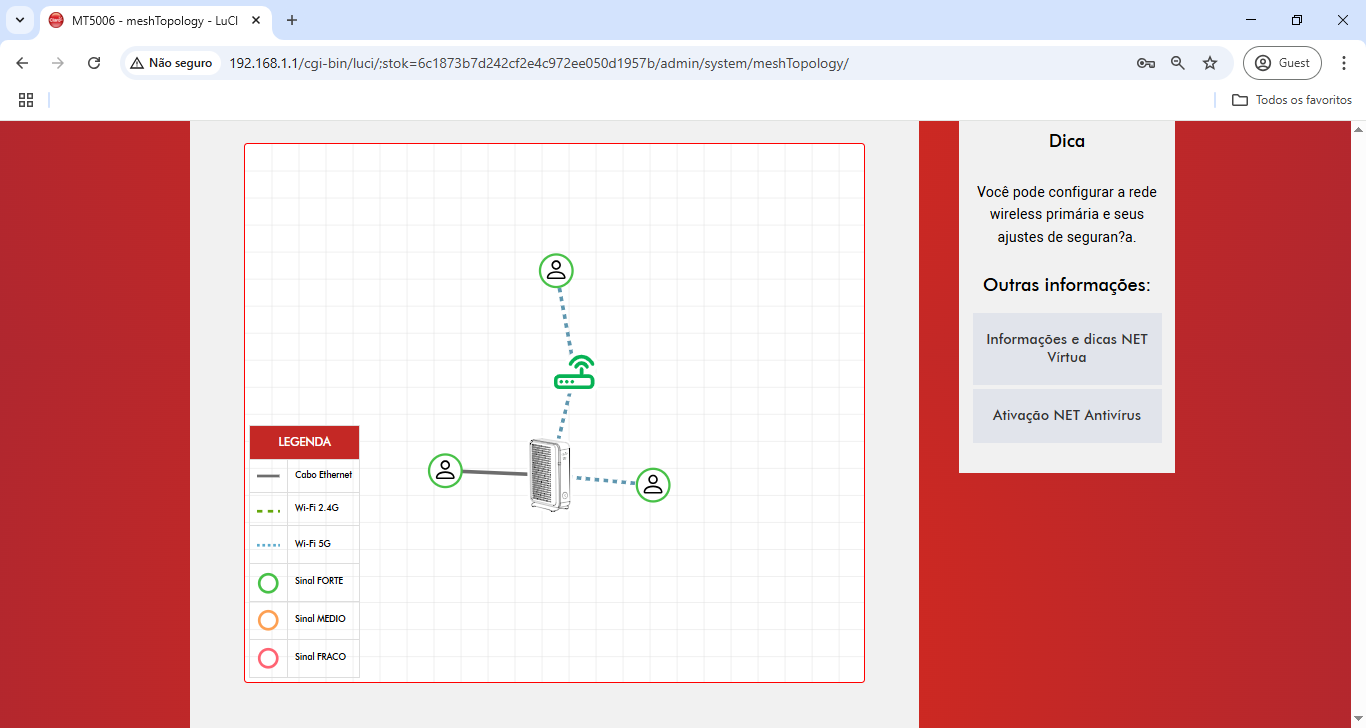Open the saved passwords key icon
The height and width of the screenshot is (728, 1366).
pos(1146,63)
